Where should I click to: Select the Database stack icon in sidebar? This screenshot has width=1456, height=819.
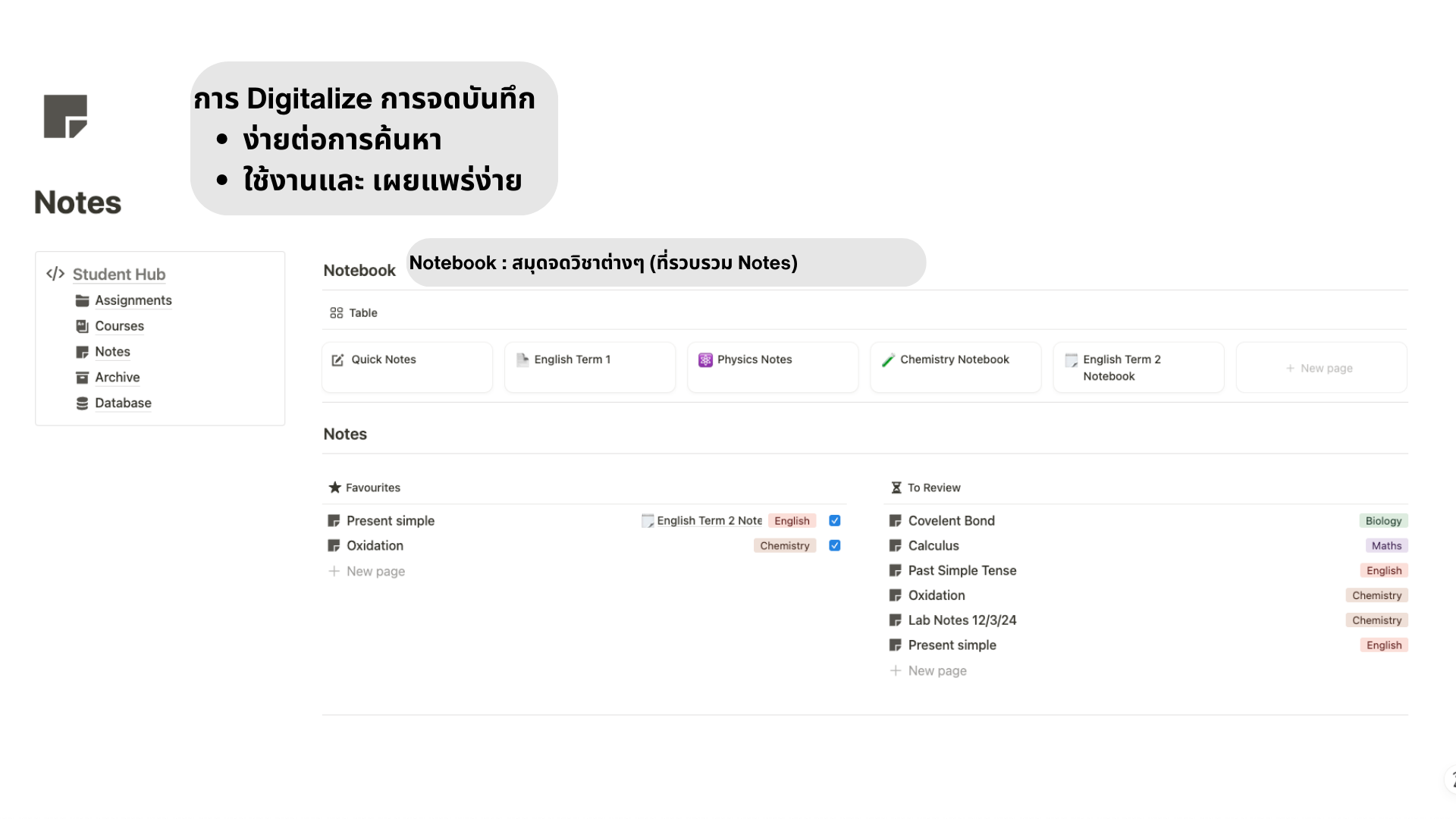coord(82,403)
